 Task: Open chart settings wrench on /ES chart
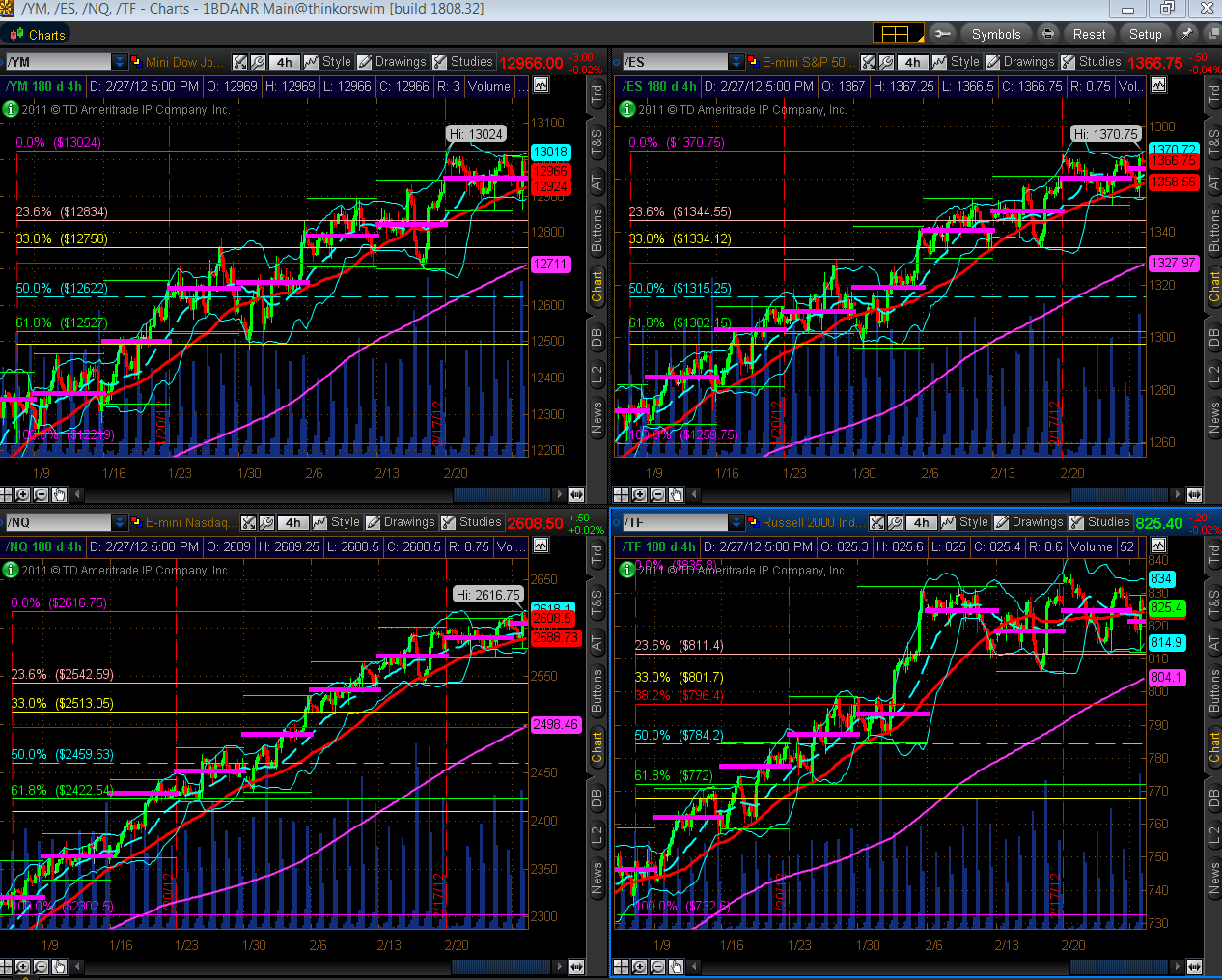[x=886, y=62]
